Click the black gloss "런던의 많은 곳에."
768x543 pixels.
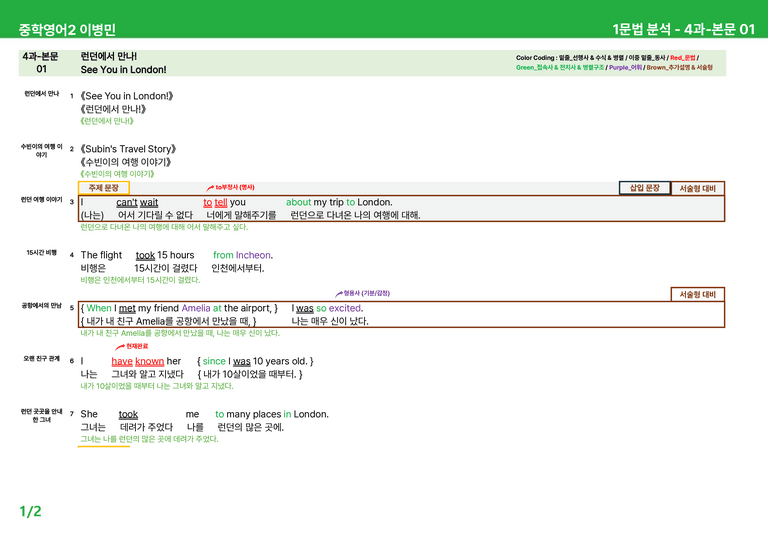250,427
